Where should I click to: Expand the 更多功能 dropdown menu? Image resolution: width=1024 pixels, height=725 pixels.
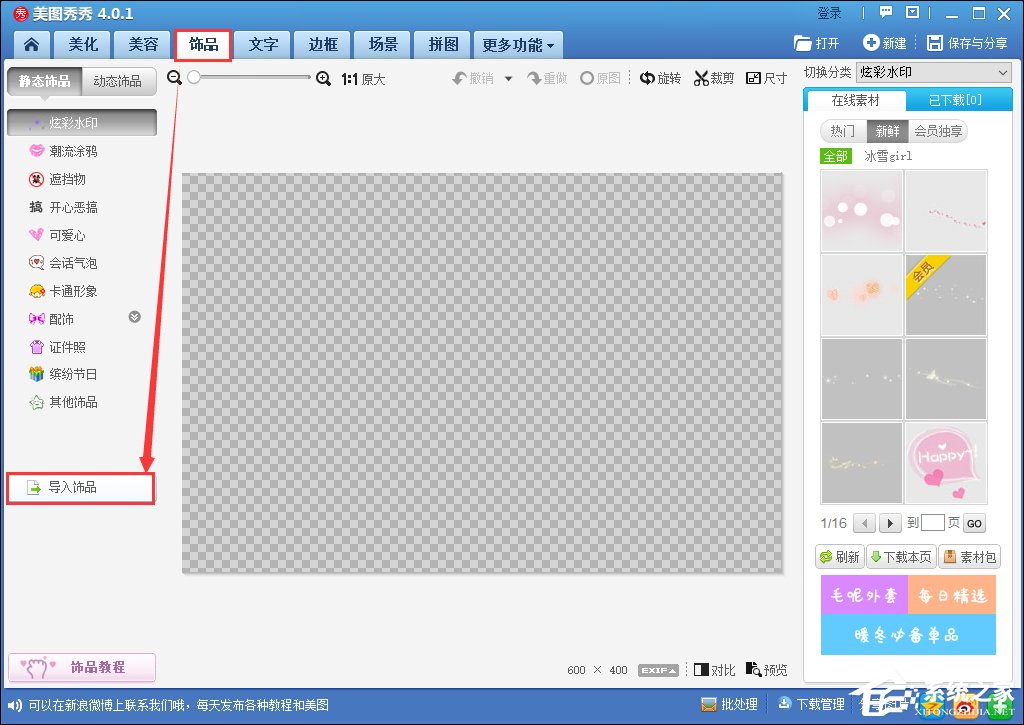point(518,44)
